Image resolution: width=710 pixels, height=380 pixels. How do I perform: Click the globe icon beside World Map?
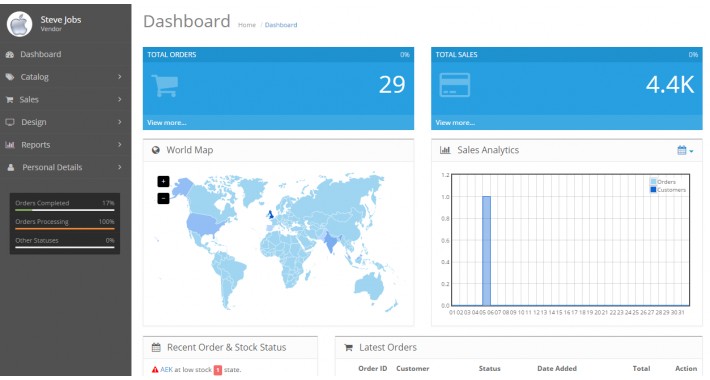156,150
